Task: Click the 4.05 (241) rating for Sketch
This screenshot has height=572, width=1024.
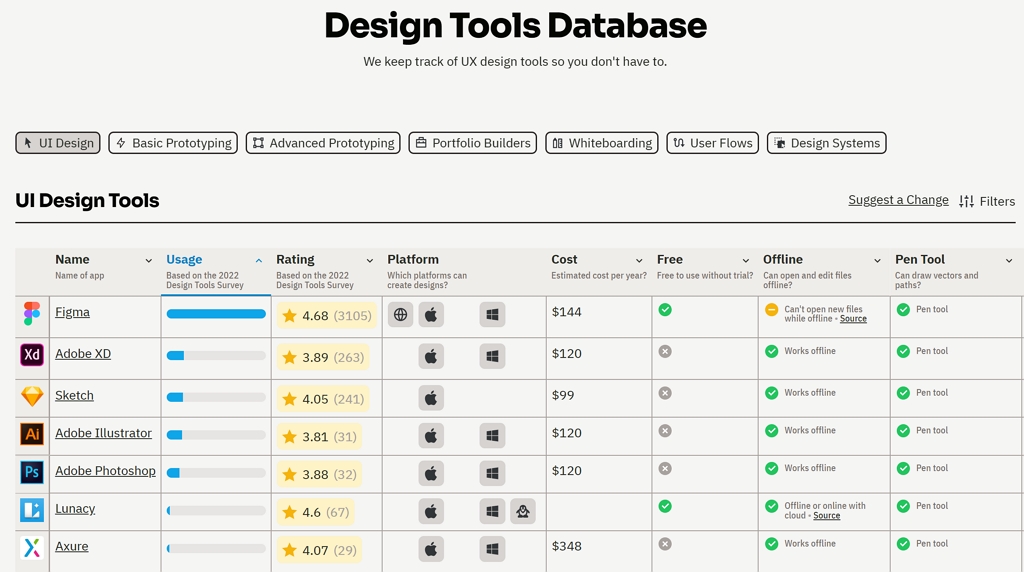Action: [323, 399]
